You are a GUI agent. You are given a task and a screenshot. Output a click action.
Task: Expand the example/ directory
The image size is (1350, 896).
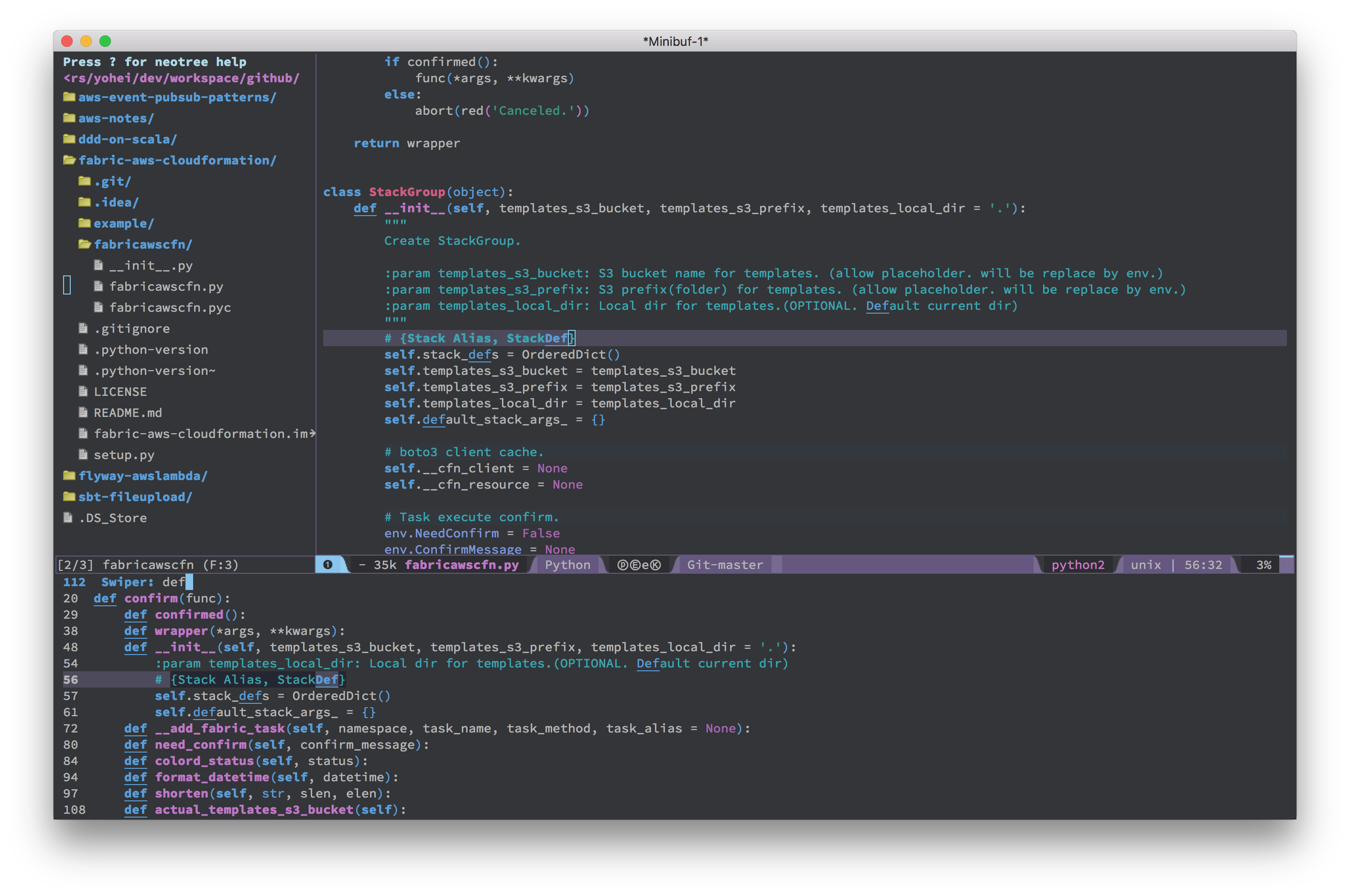[124, 223]
